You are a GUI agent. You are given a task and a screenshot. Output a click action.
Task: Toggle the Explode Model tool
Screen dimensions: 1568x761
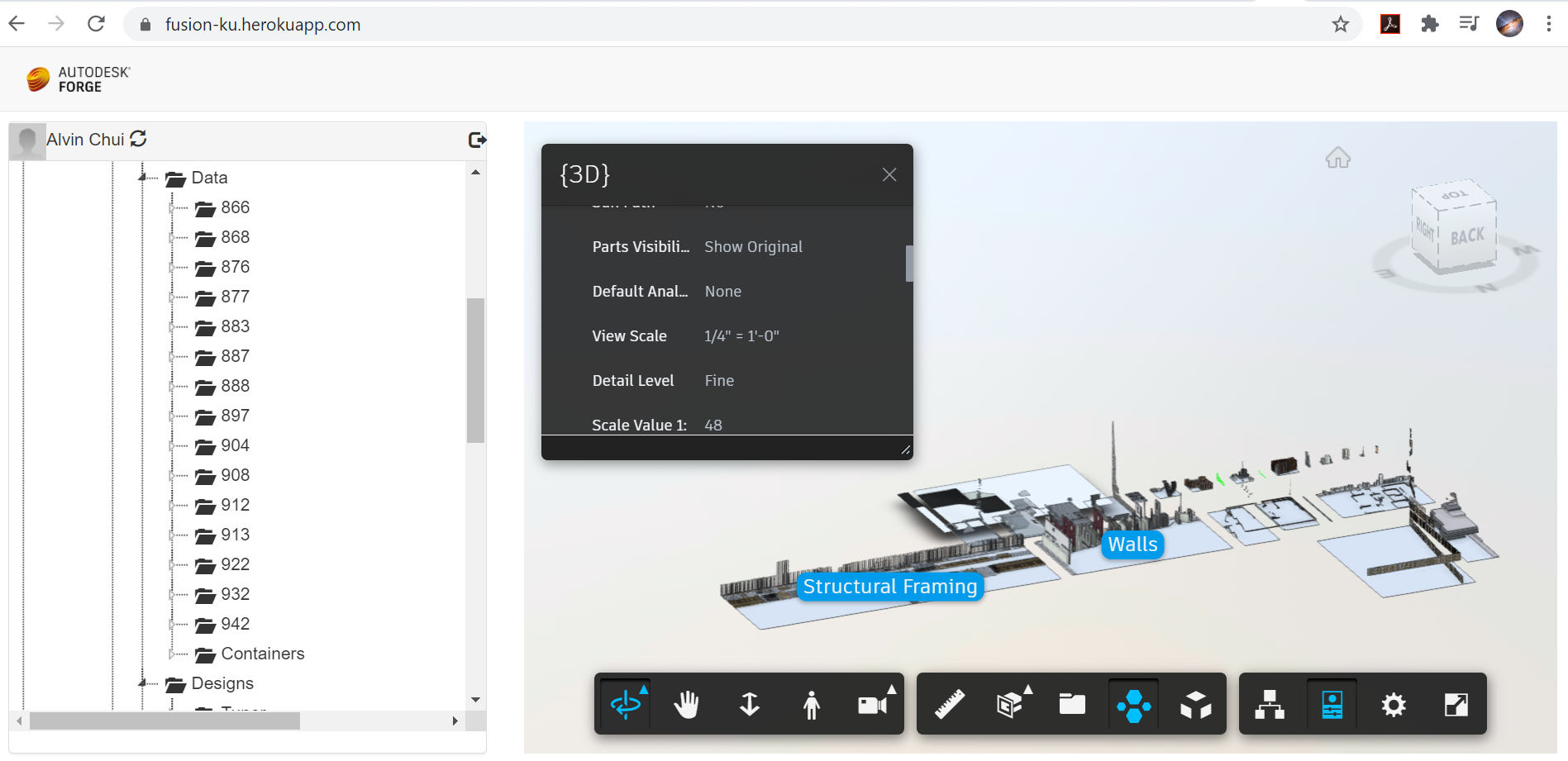pyautogui.click(x=1195, y=705)
